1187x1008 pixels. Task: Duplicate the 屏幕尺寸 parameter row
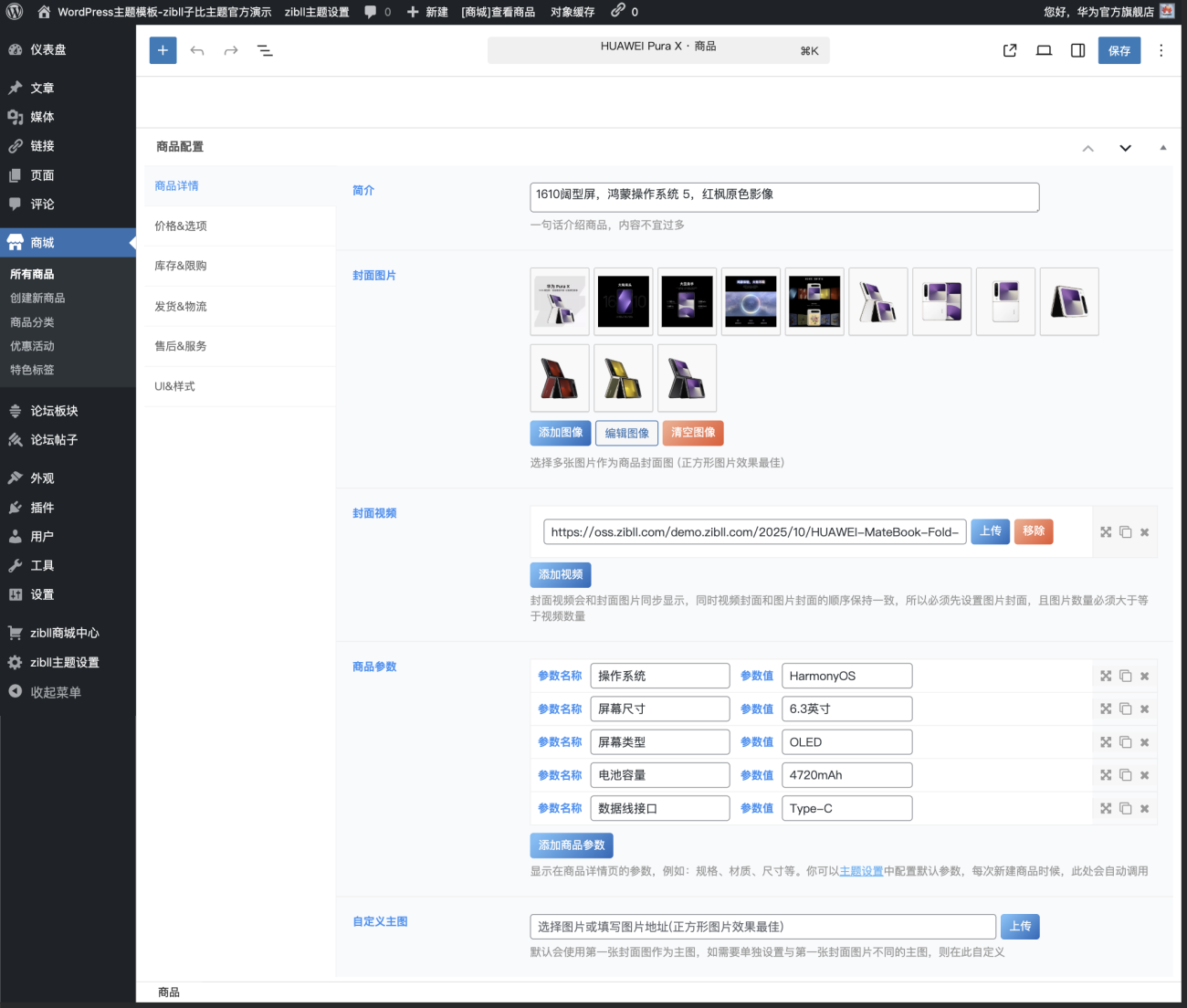(1125, 709)
